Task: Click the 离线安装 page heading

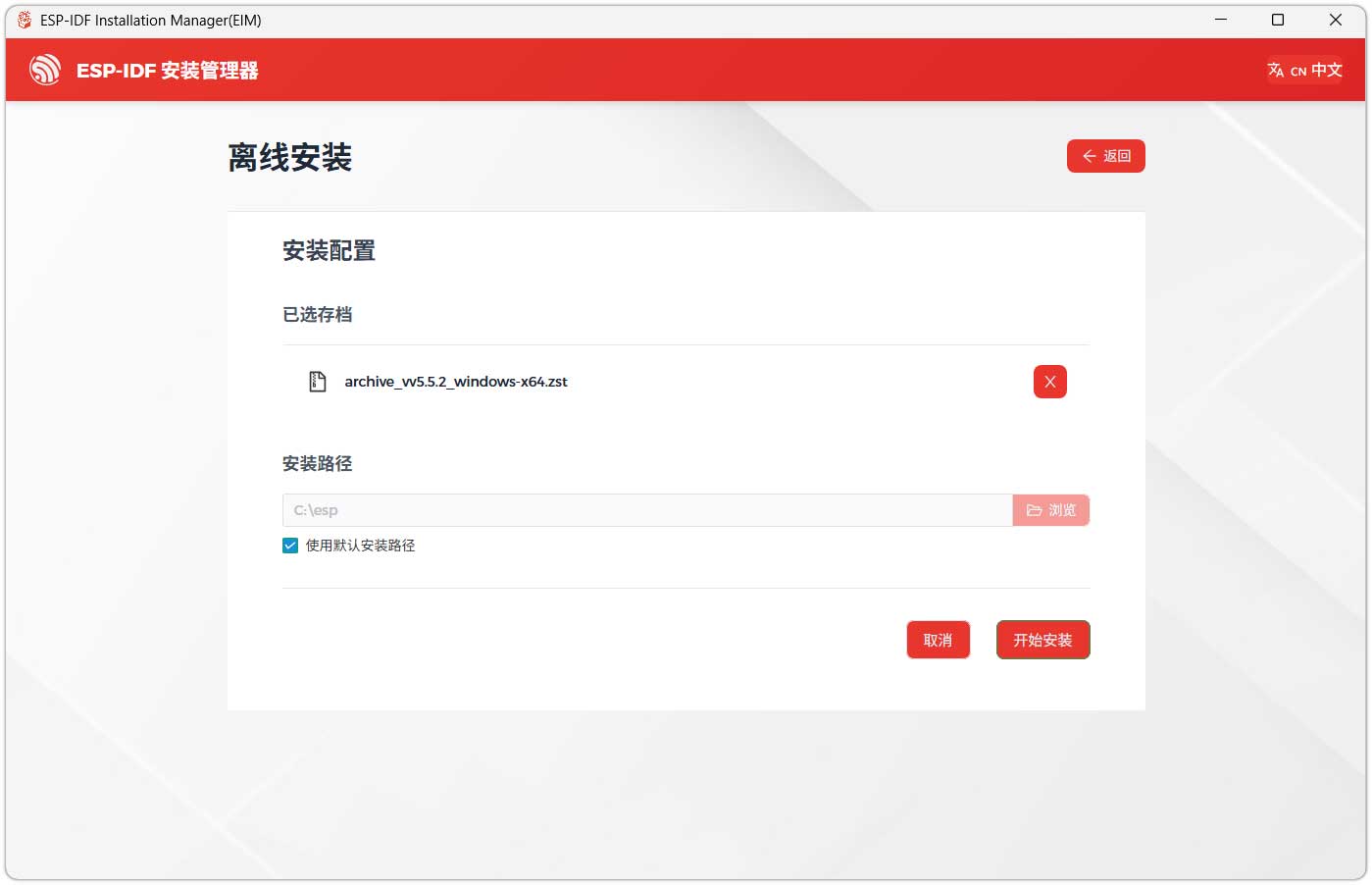Action: click(x=289, y=157)
